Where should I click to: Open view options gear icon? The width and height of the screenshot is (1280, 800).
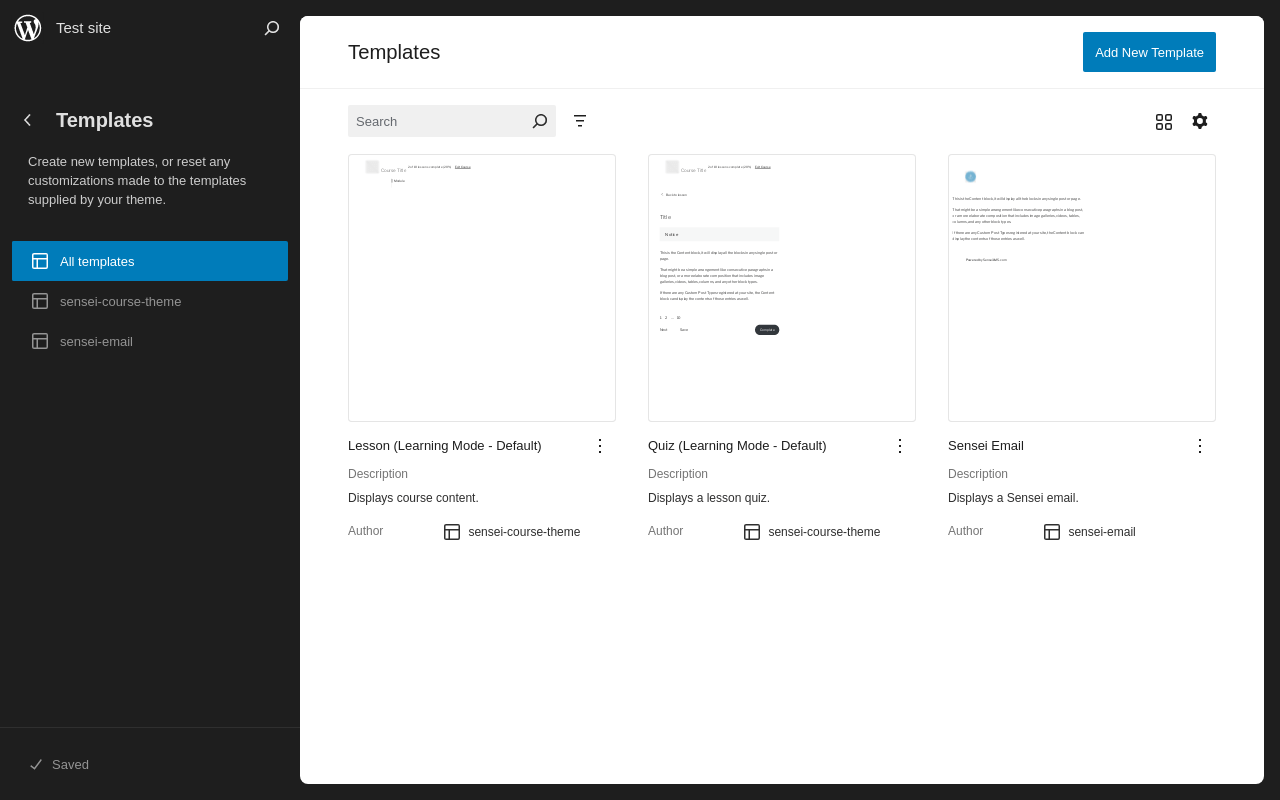pyautogui.click(x=1200, y=121)
